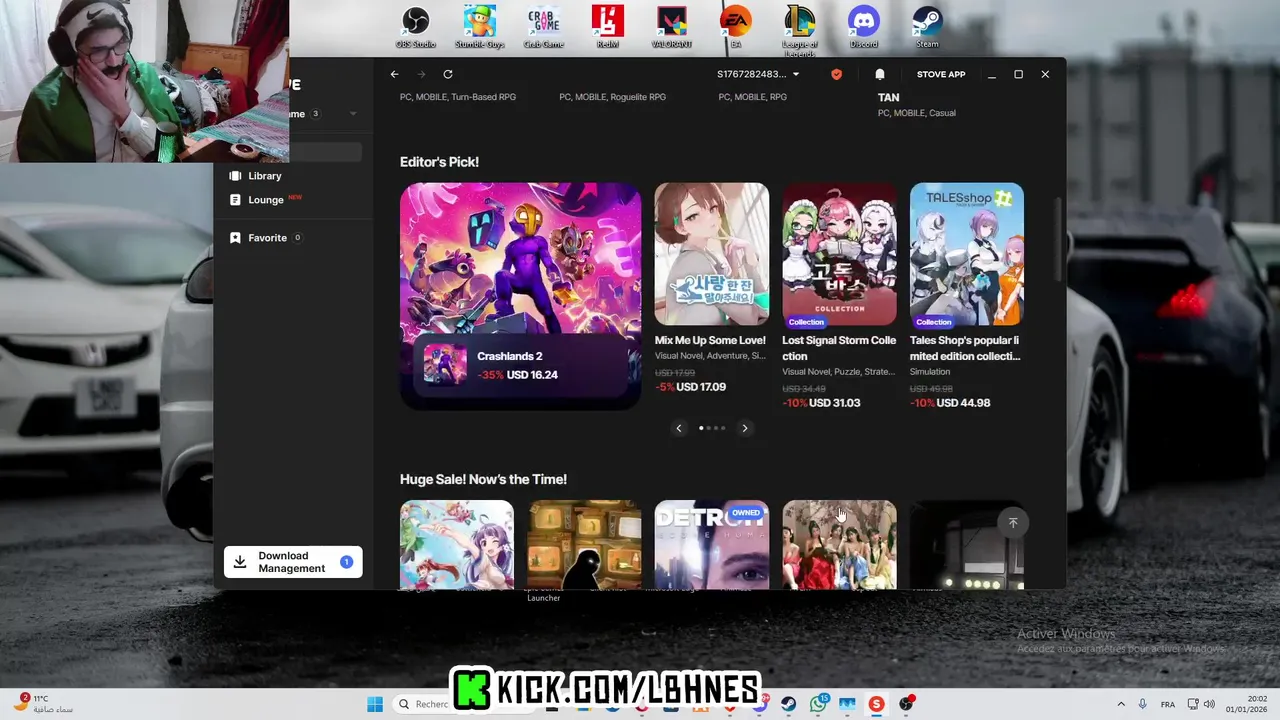Screen dimensions: 1280x720
Task: Open the Discord desktop shortcut
Action: point(863,27)
